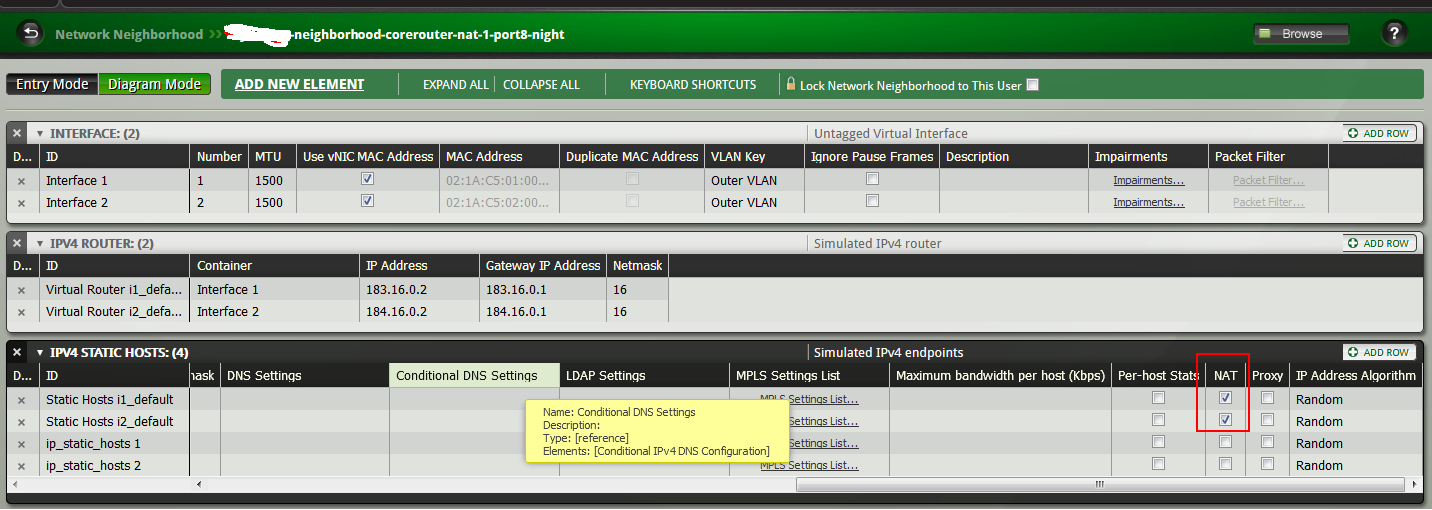Select the Conditional DNS Settings column header
Viewport: 1432px width, 510px height.
pos(474,376)
